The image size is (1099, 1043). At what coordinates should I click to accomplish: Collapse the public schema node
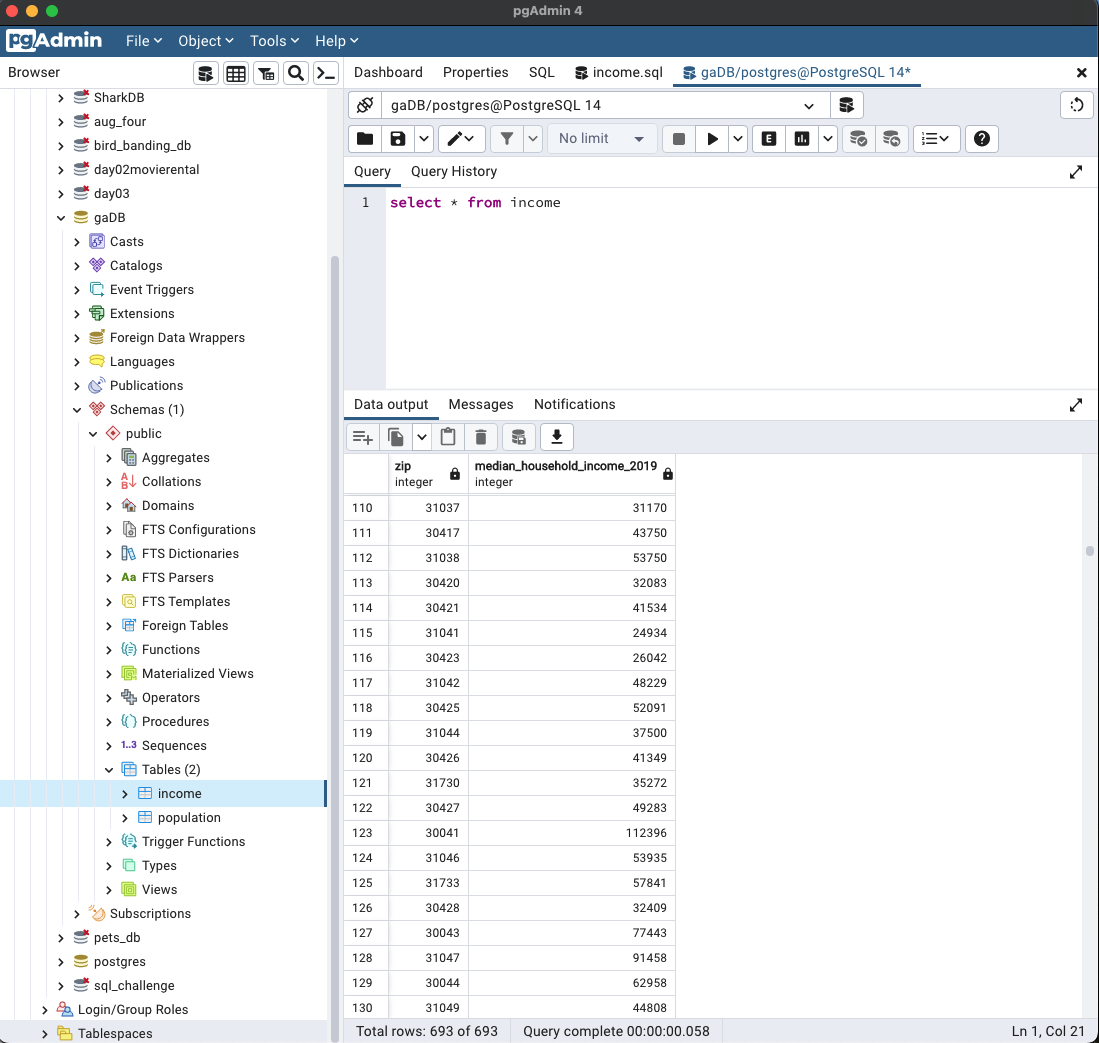93,433
